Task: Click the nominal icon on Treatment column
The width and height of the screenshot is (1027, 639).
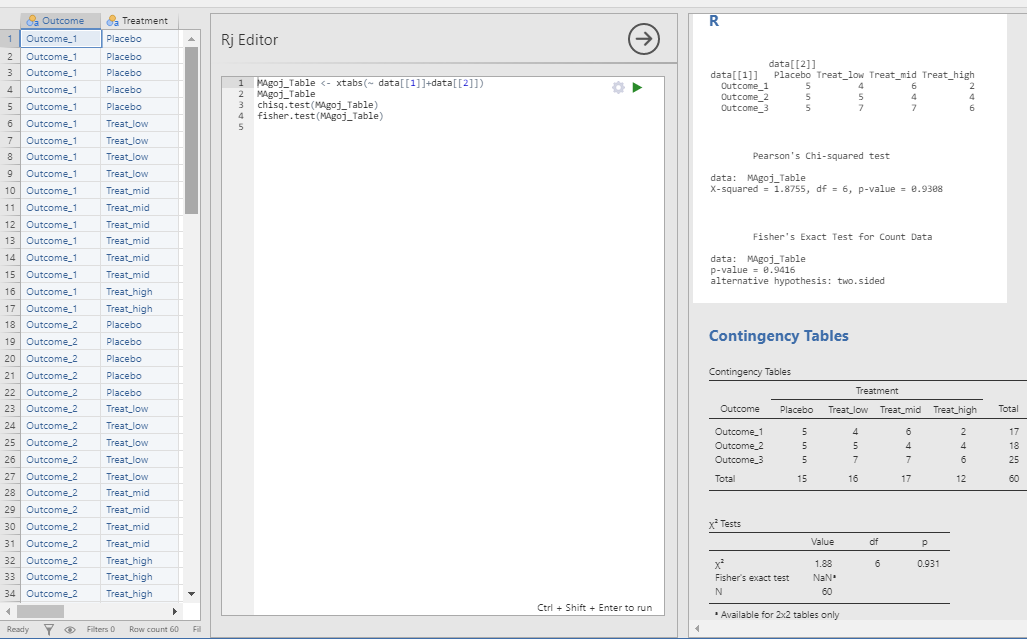Action: 112,21
